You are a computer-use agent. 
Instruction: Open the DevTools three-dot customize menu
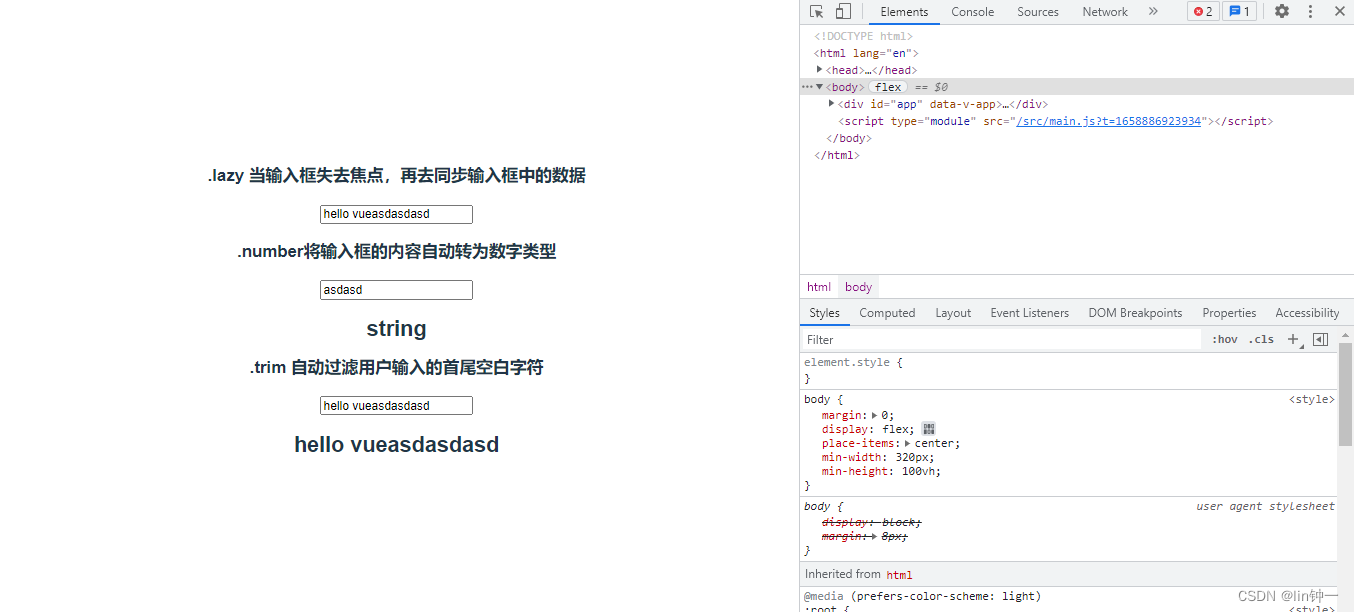(1310, 12)
